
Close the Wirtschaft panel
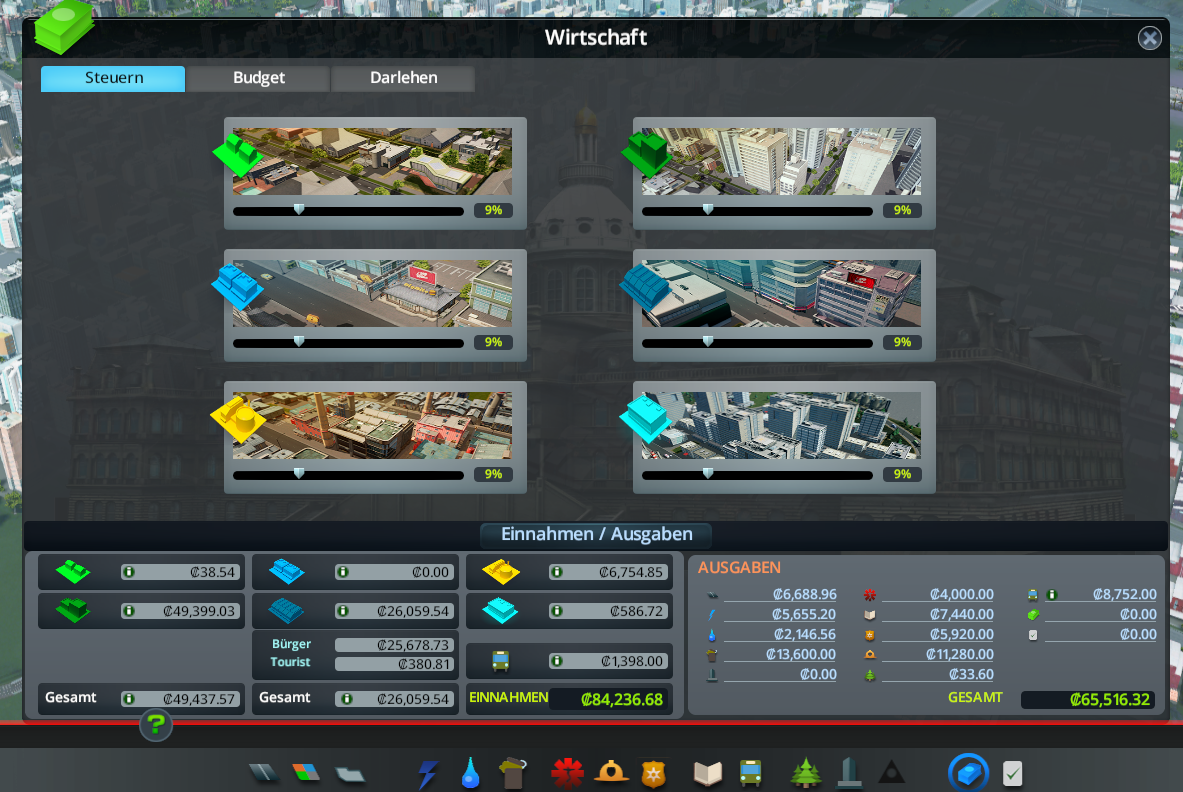(x=1149, y=38)
